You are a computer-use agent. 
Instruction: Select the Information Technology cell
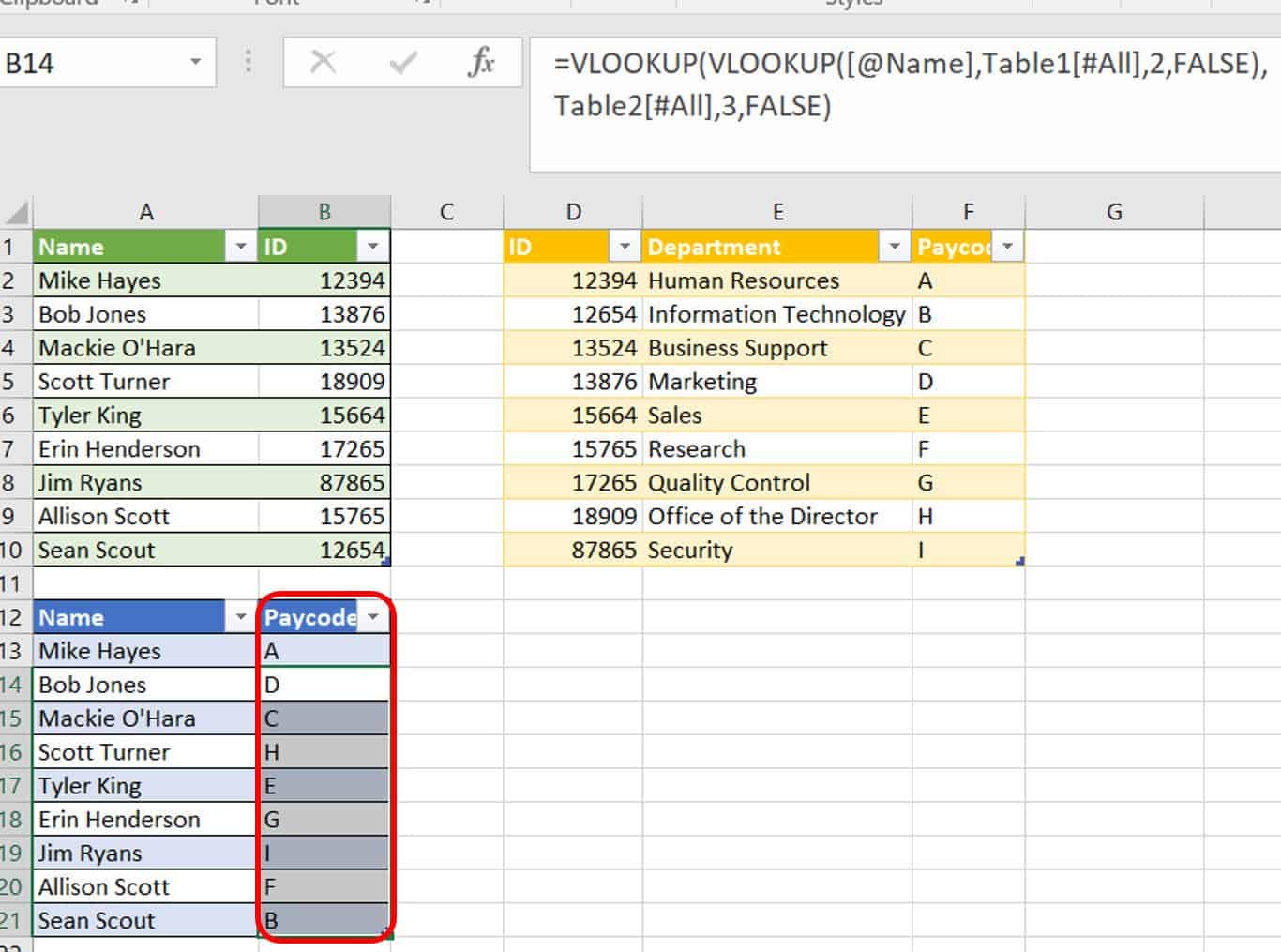tap(777, 314)
